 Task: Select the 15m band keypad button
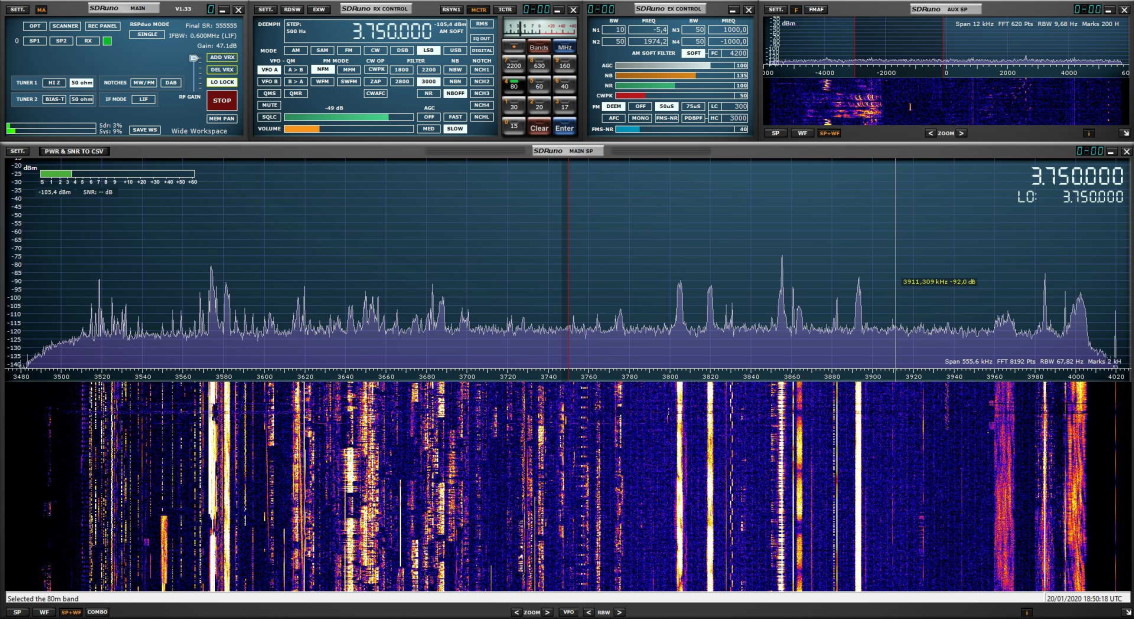coord(513,126)
